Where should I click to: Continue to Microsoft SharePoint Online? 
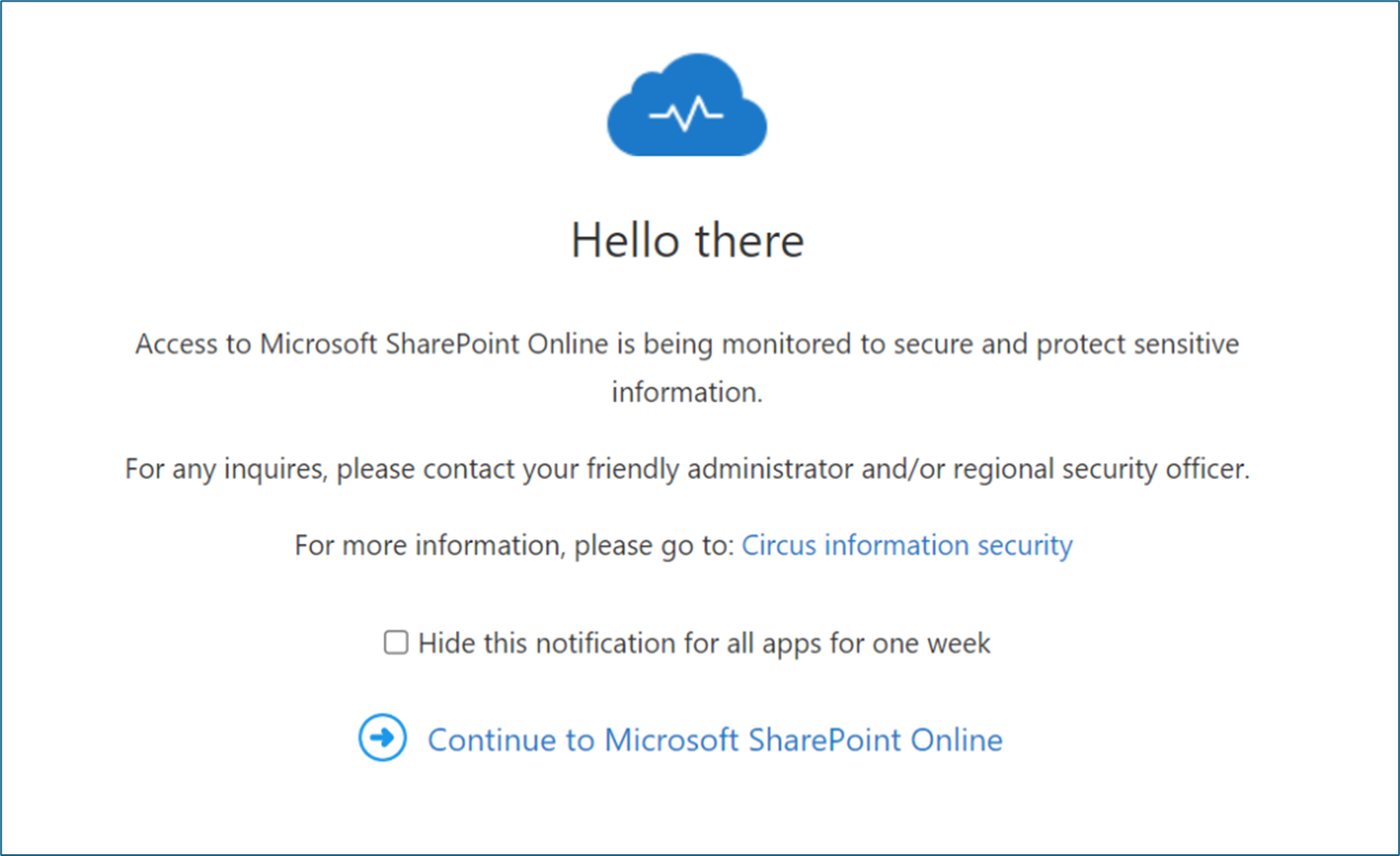tap(714, 740)
